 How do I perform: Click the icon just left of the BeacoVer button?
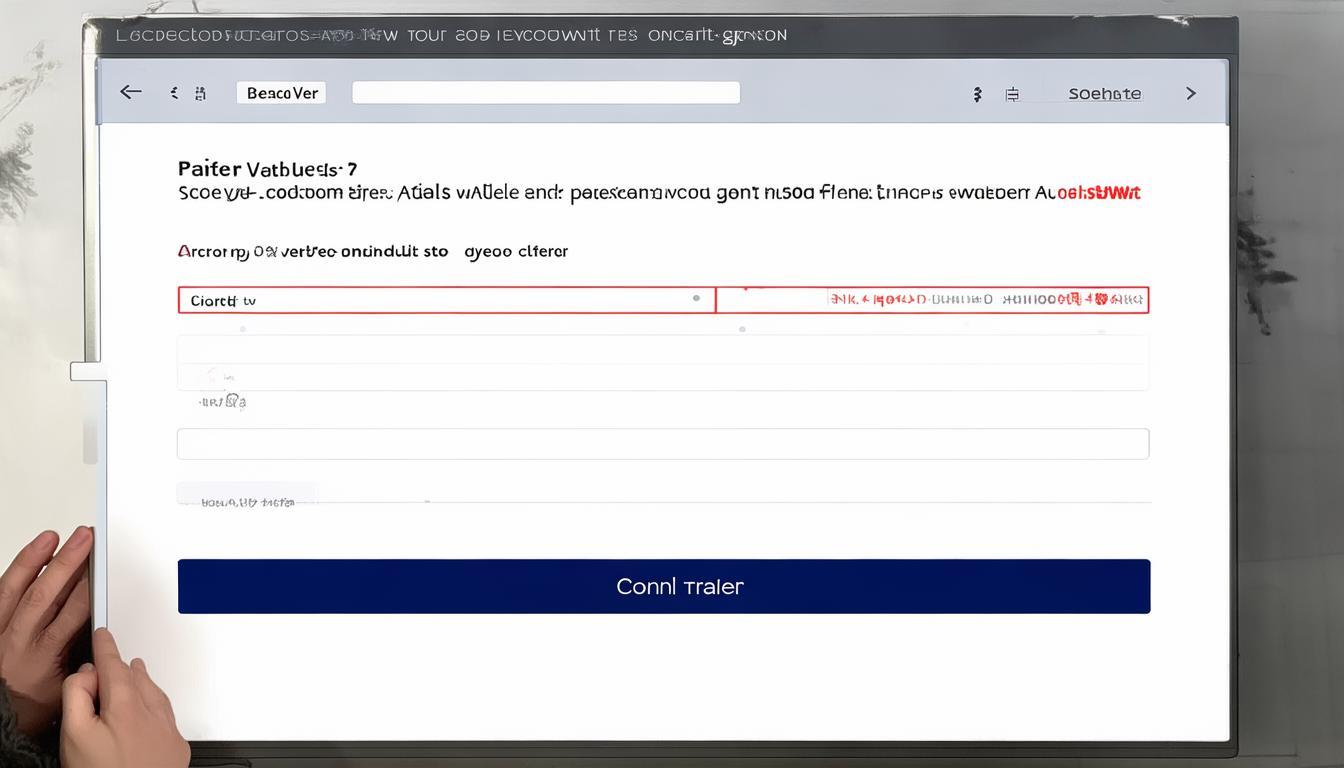[x=200, y=93]
